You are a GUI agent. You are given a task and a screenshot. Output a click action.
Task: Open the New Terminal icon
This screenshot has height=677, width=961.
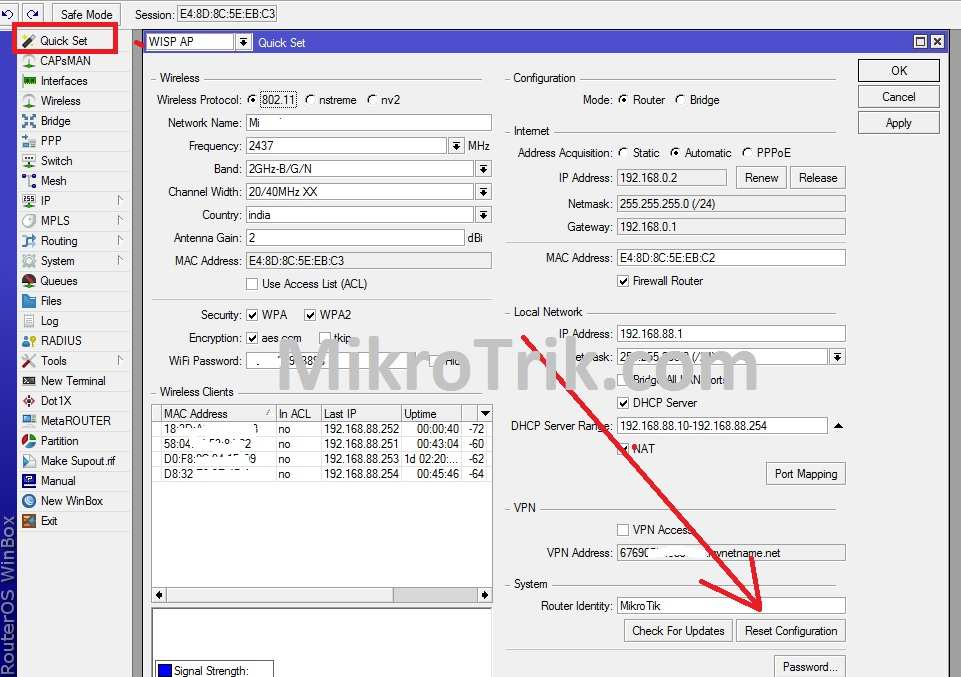[x=29, y=381]
